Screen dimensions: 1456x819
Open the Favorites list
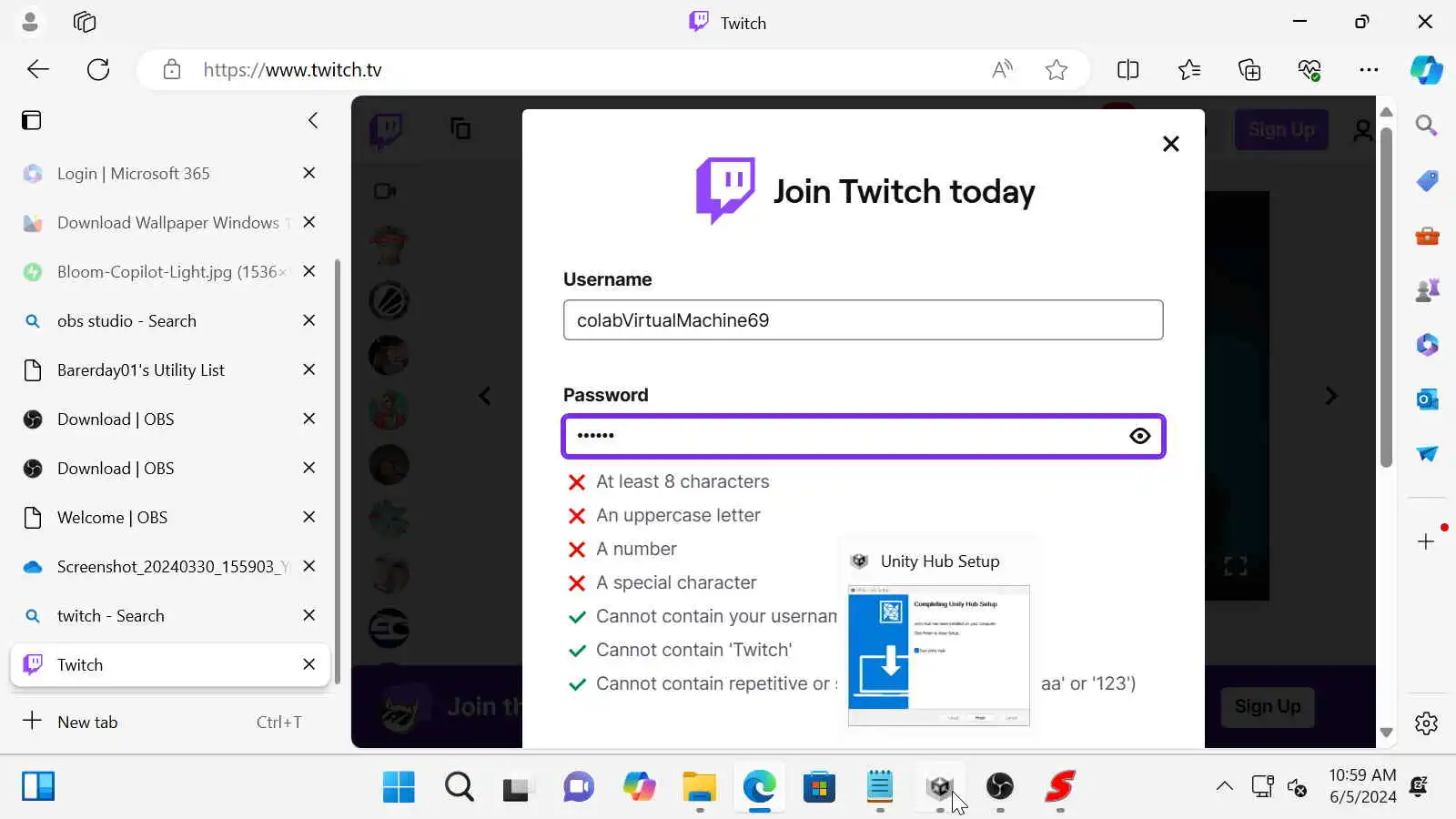[1188, 69]
